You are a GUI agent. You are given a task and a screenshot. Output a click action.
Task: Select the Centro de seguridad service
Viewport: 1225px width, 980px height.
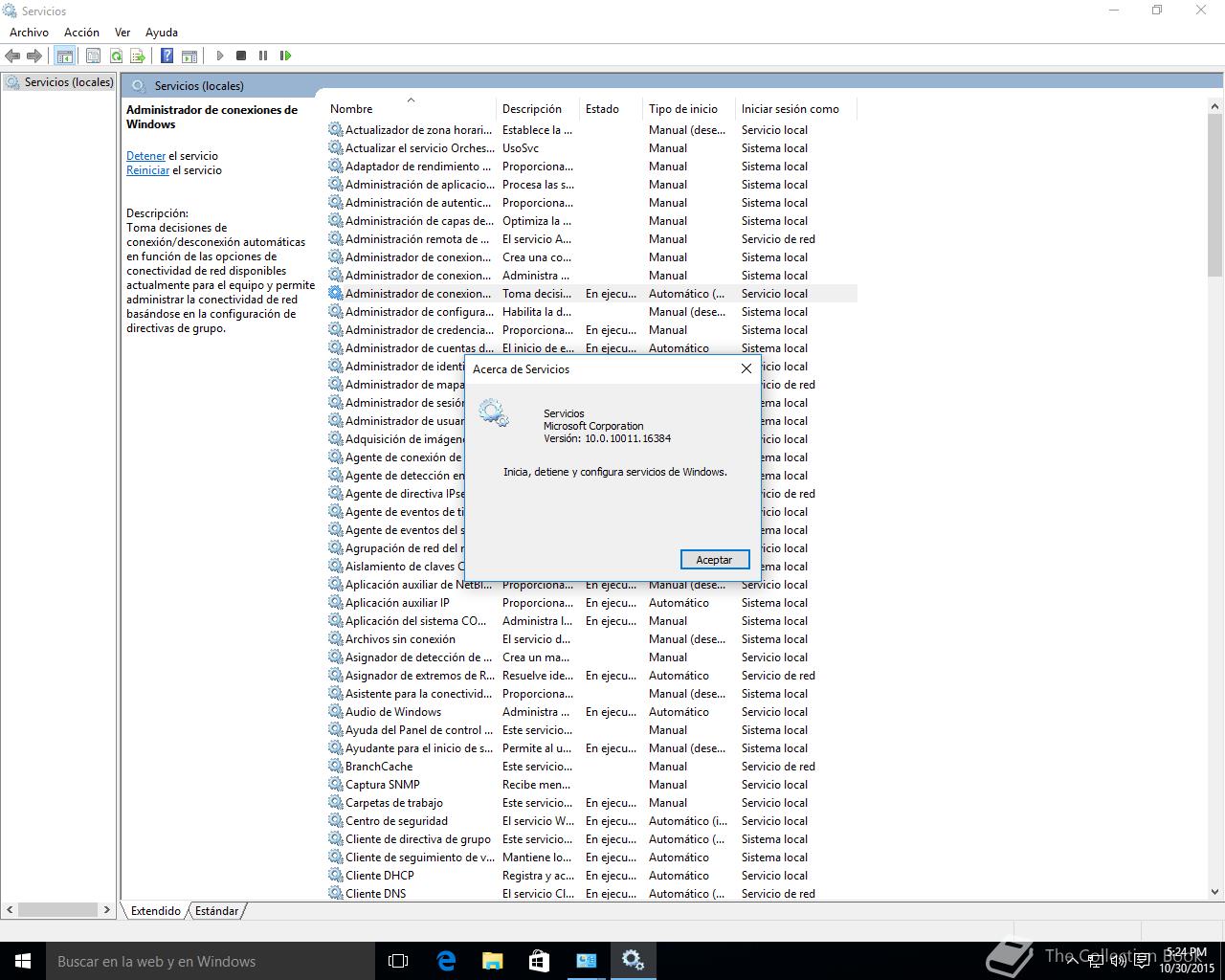coord(591,821)
